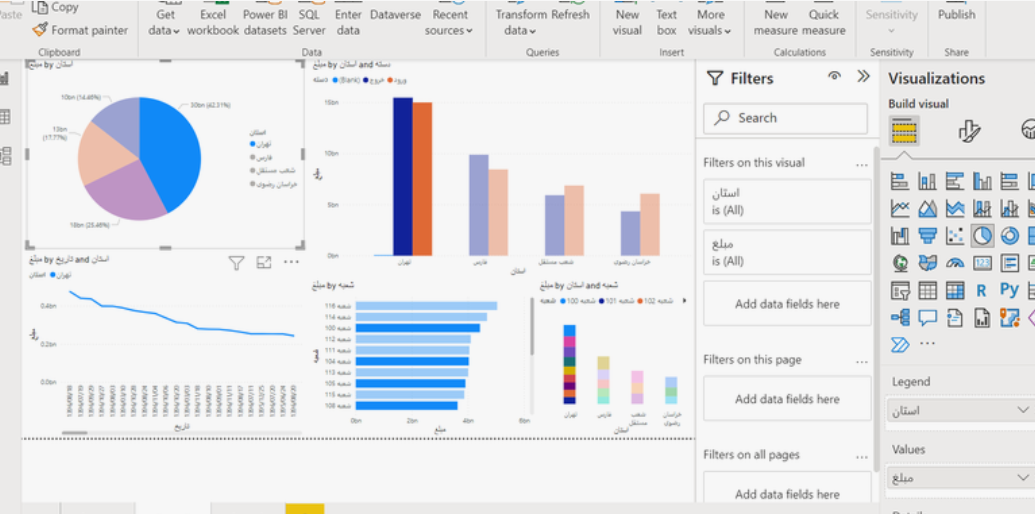The image size is (1035, 514).
Task: Select the slicer visual
Action: coord(900,290)
